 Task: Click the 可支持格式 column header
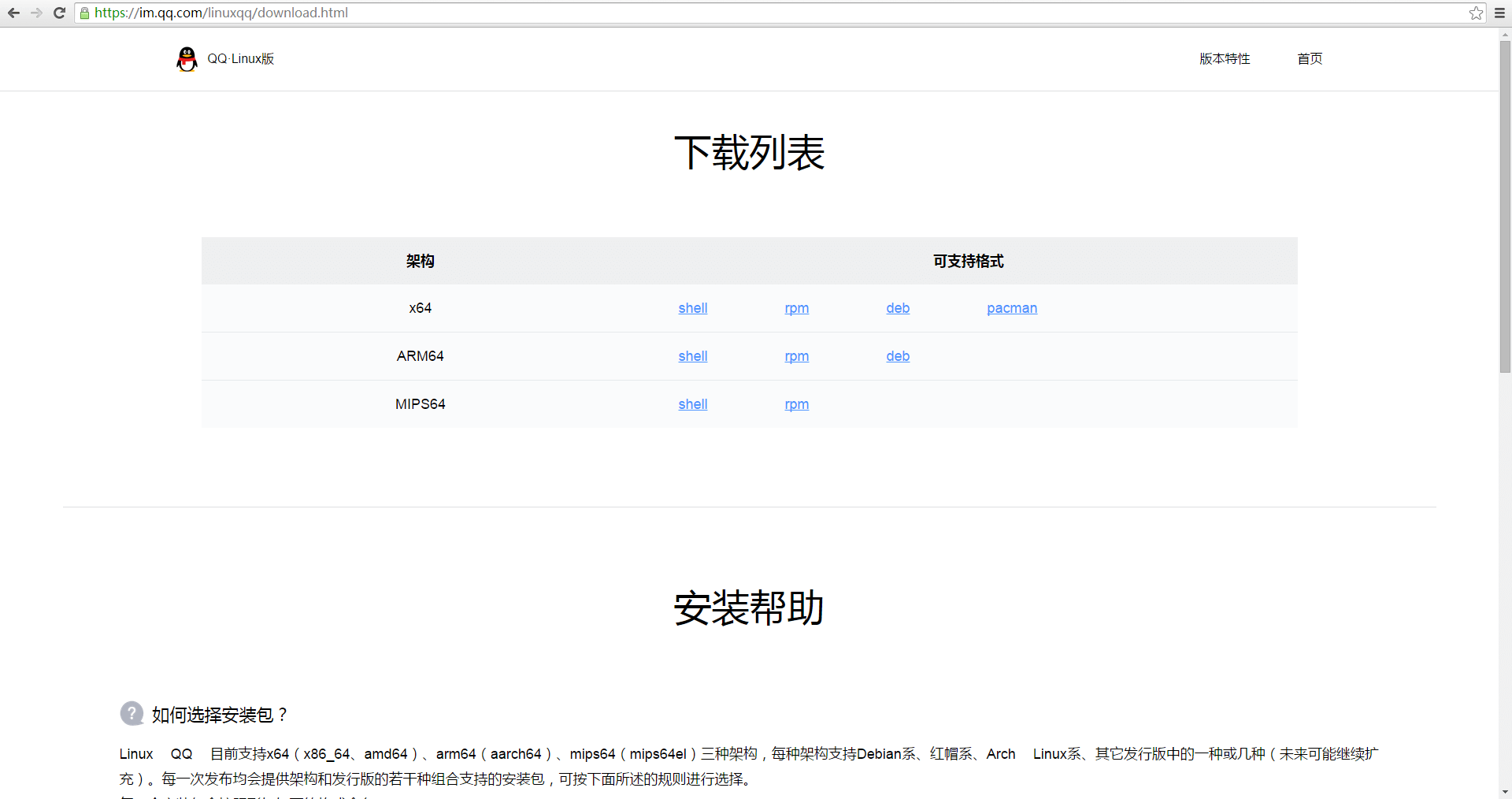pos(969,261)
